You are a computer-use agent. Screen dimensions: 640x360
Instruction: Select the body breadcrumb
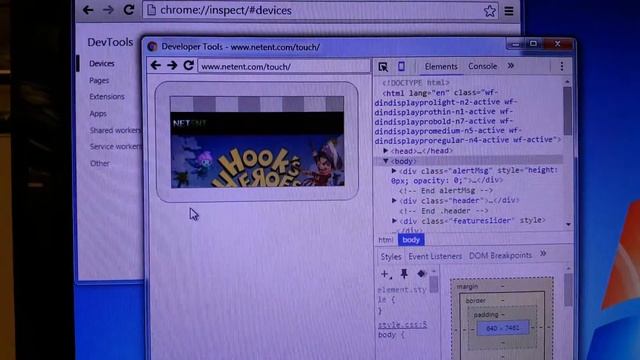coord(411,240)
